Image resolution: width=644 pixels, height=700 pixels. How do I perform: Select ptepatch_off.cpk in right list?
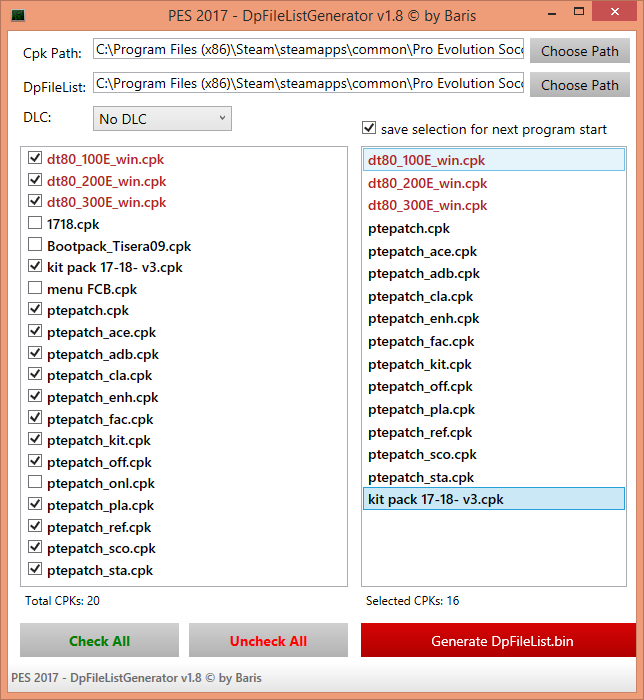coord(494,386)
